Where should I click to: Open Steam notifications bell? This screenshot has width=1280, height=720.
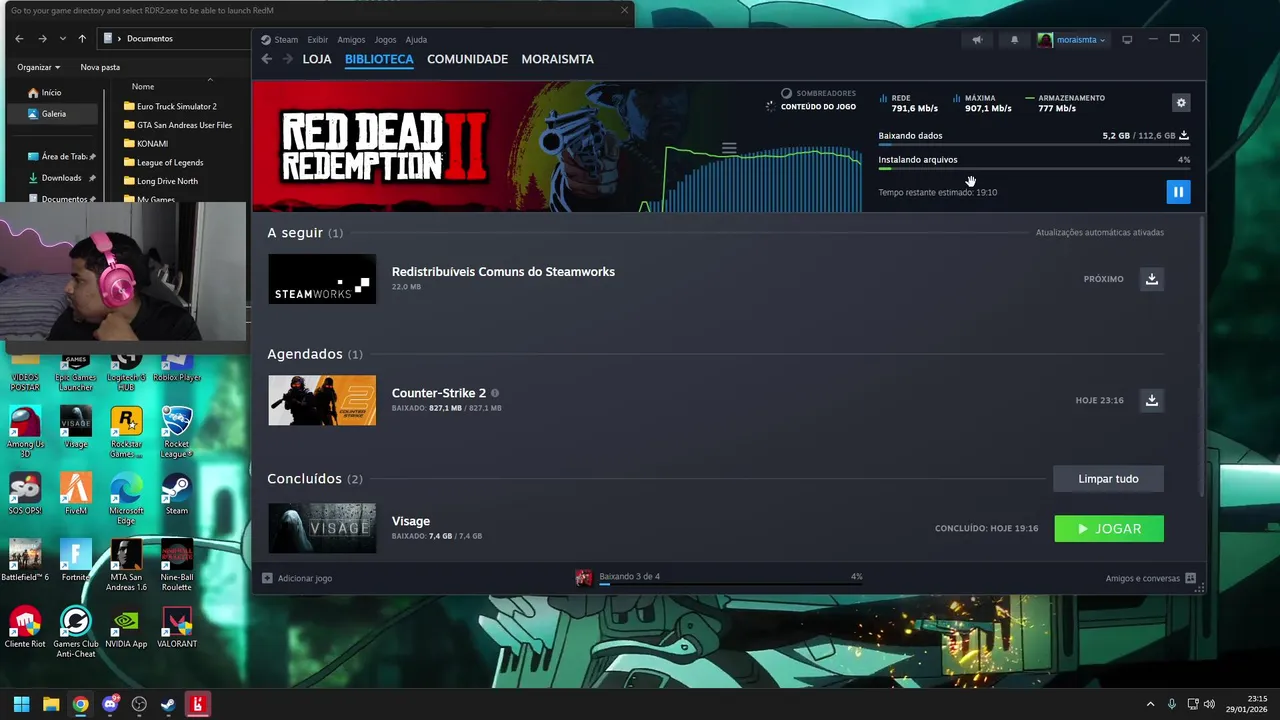click(x=1014, y=40)
